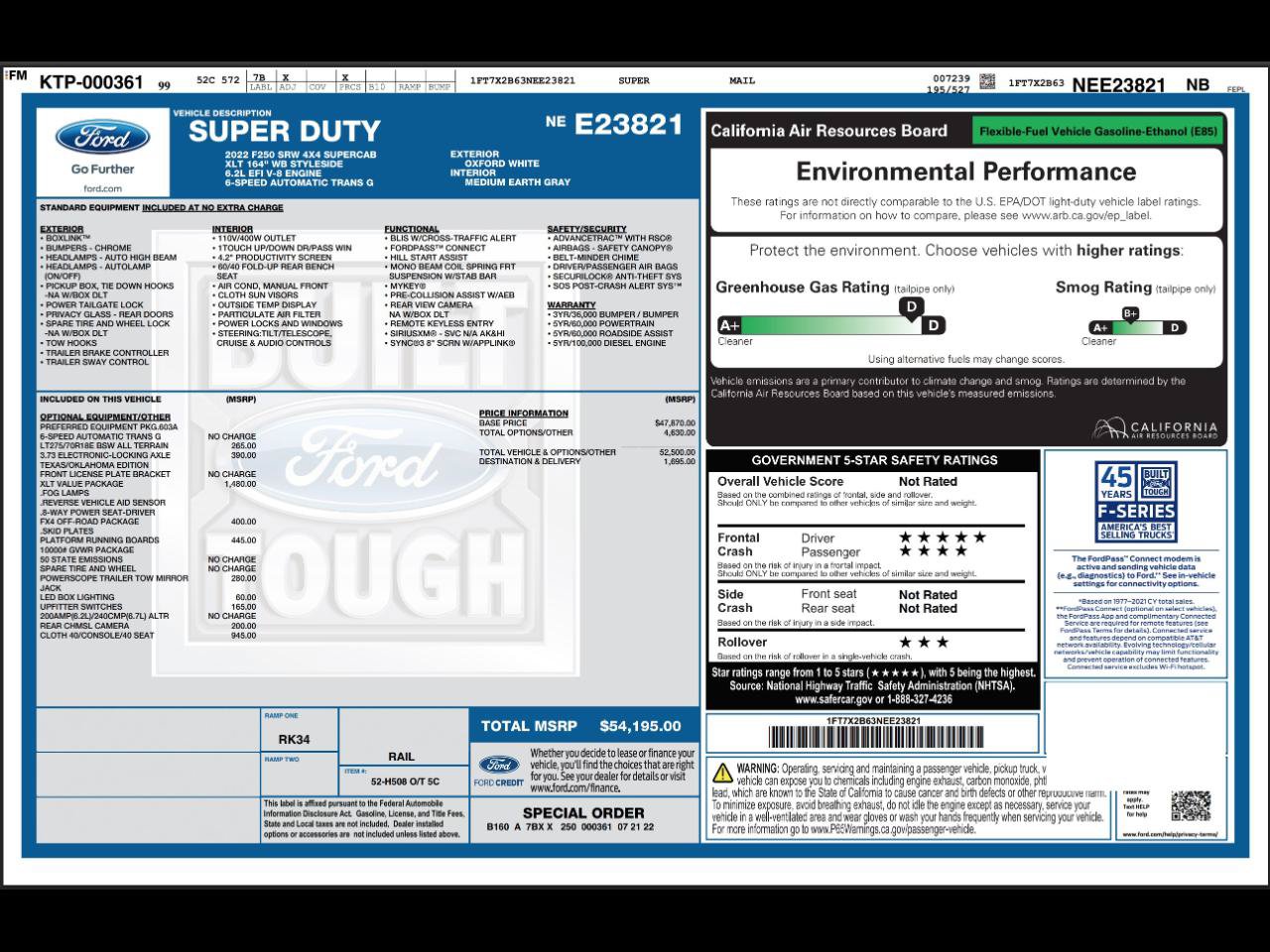Select the BASE PRICE $47,870.00 amount
The width and height of the screenshot is (1270, 952).
pyautogui.click(x=675, y=423)
